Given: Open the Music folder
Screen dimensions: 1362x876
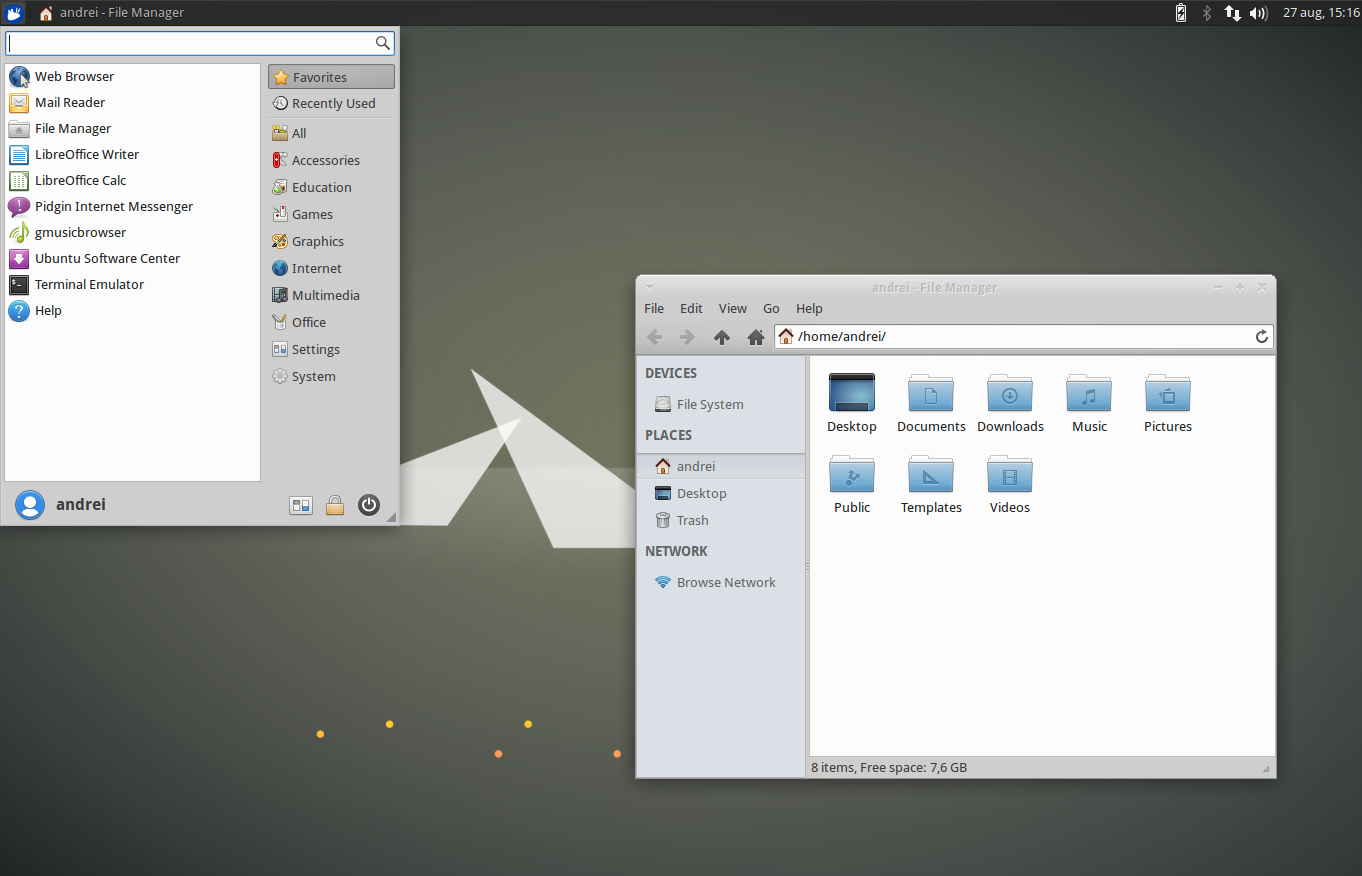Looking at the screenshot, I should coord(1088,400).
